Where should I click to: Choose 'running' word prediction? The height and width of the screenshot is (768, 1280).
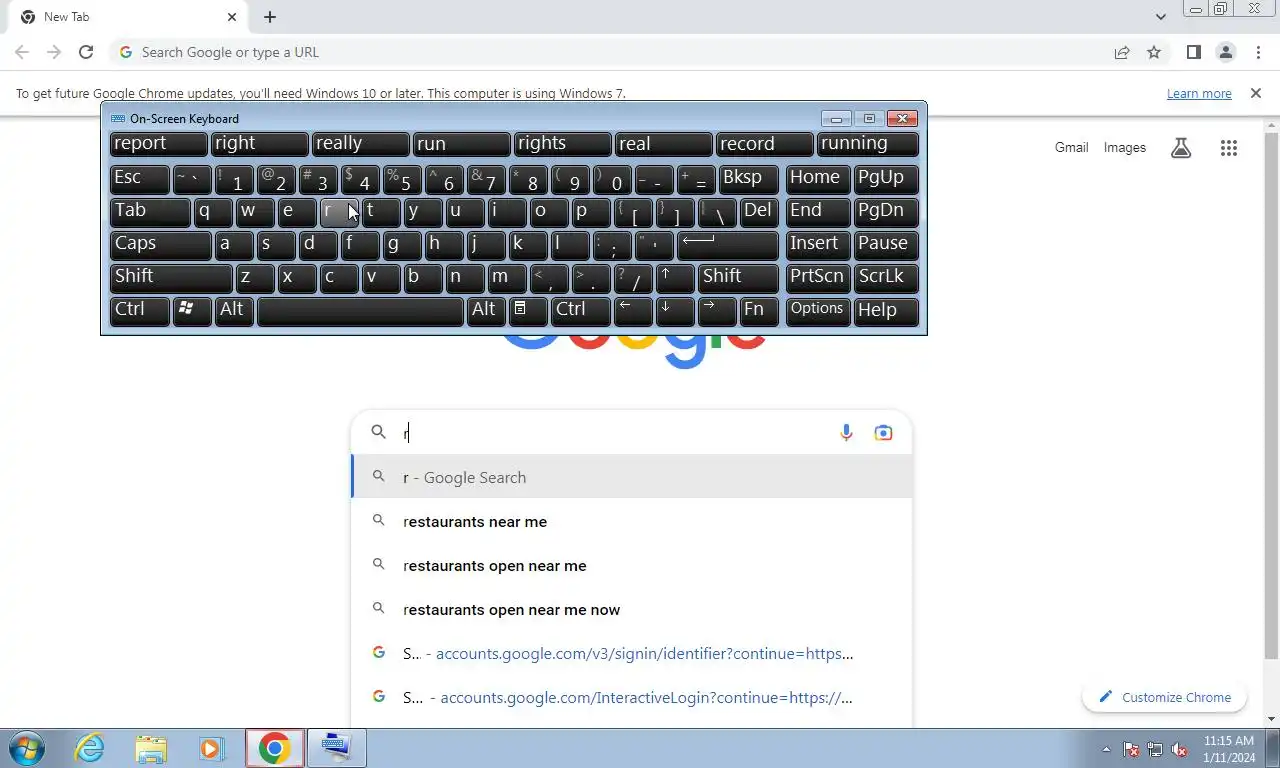pos(867,144)
